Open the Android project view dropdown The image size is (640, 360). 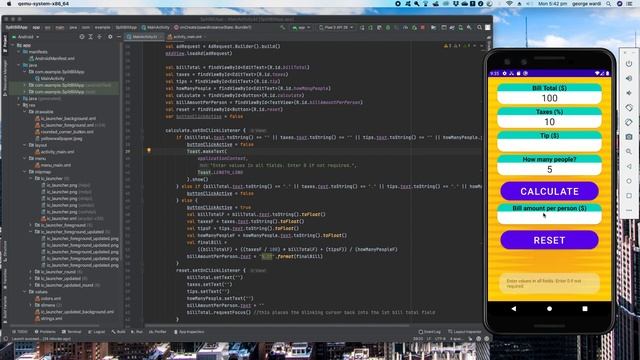tap(26, 37)
